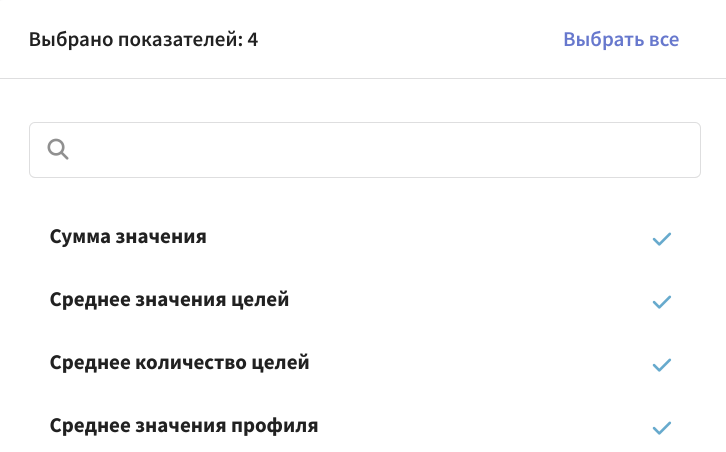
Task: Click the empty area of the search box
Action: [x=384, y=150]
